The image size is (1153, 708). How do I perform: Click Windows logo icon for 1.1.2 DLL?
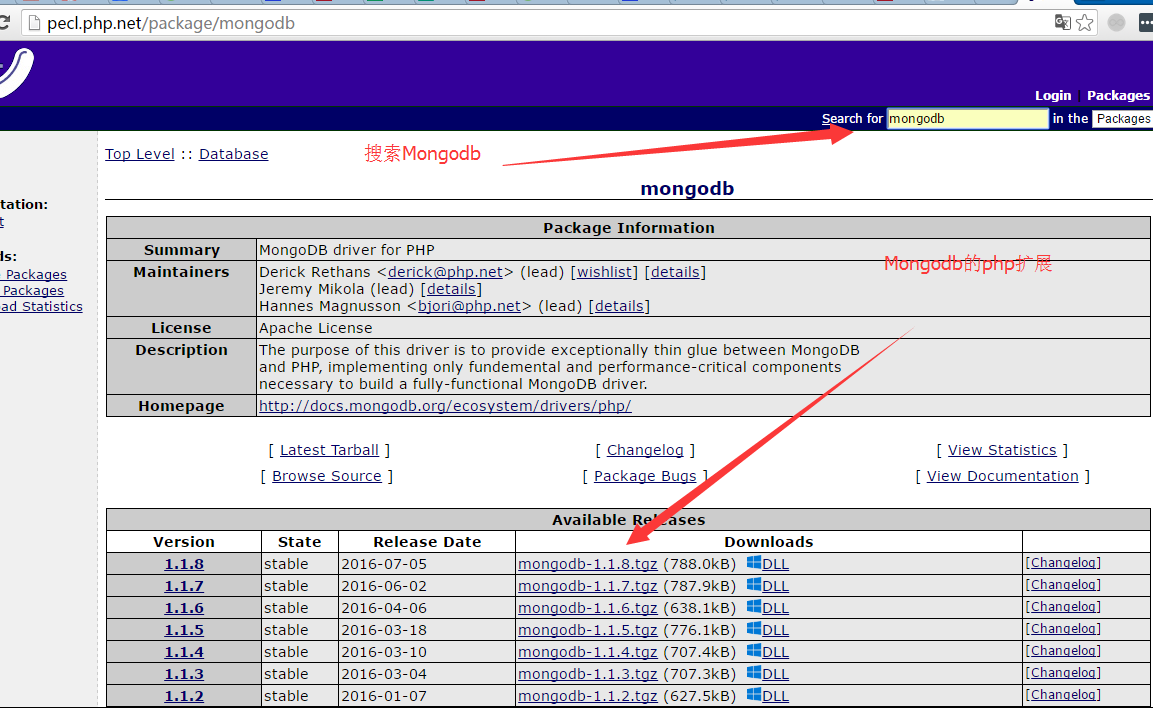coord(754,695)
